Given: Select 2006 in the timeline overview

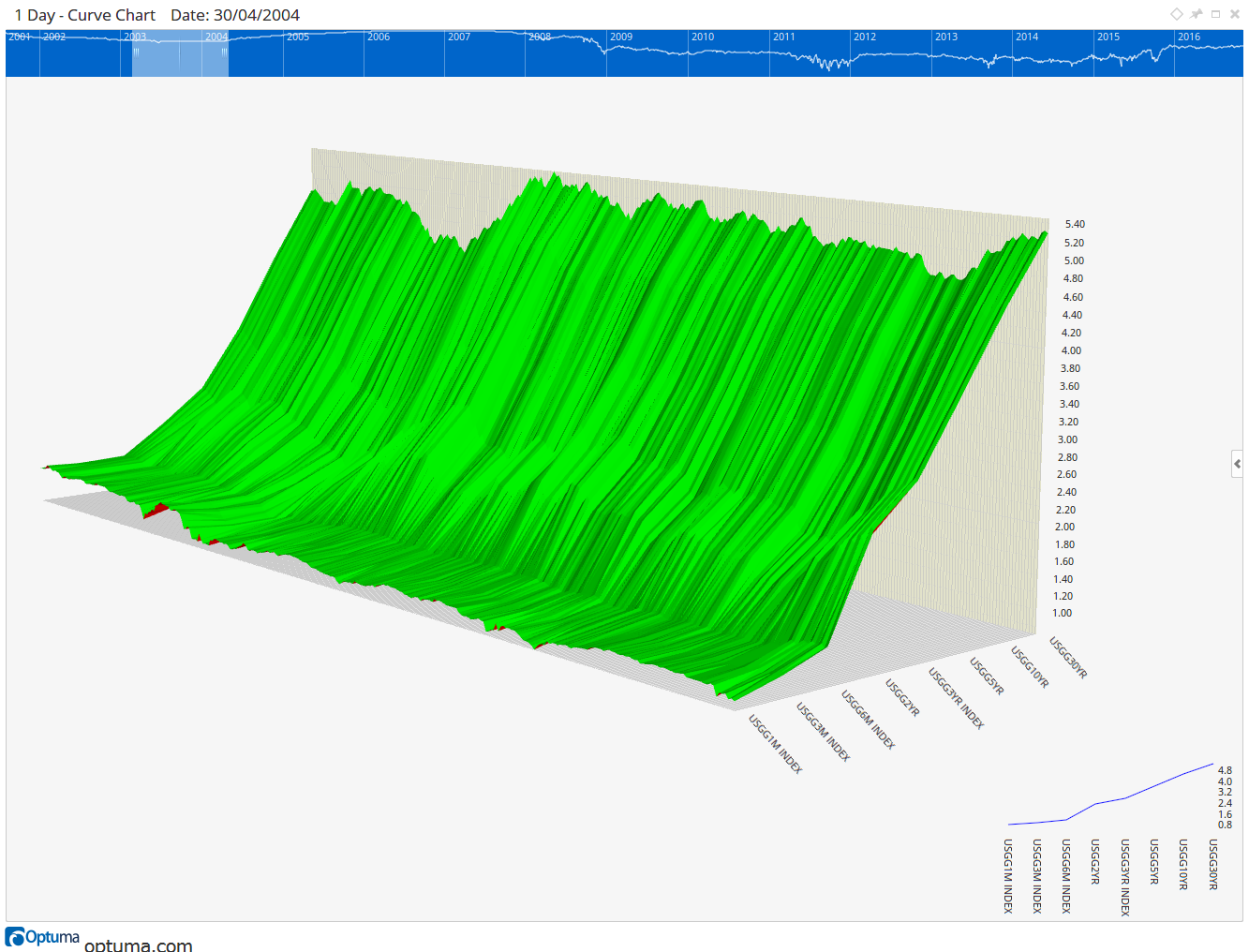Looking at the screenshot, I should pos(379,37).
